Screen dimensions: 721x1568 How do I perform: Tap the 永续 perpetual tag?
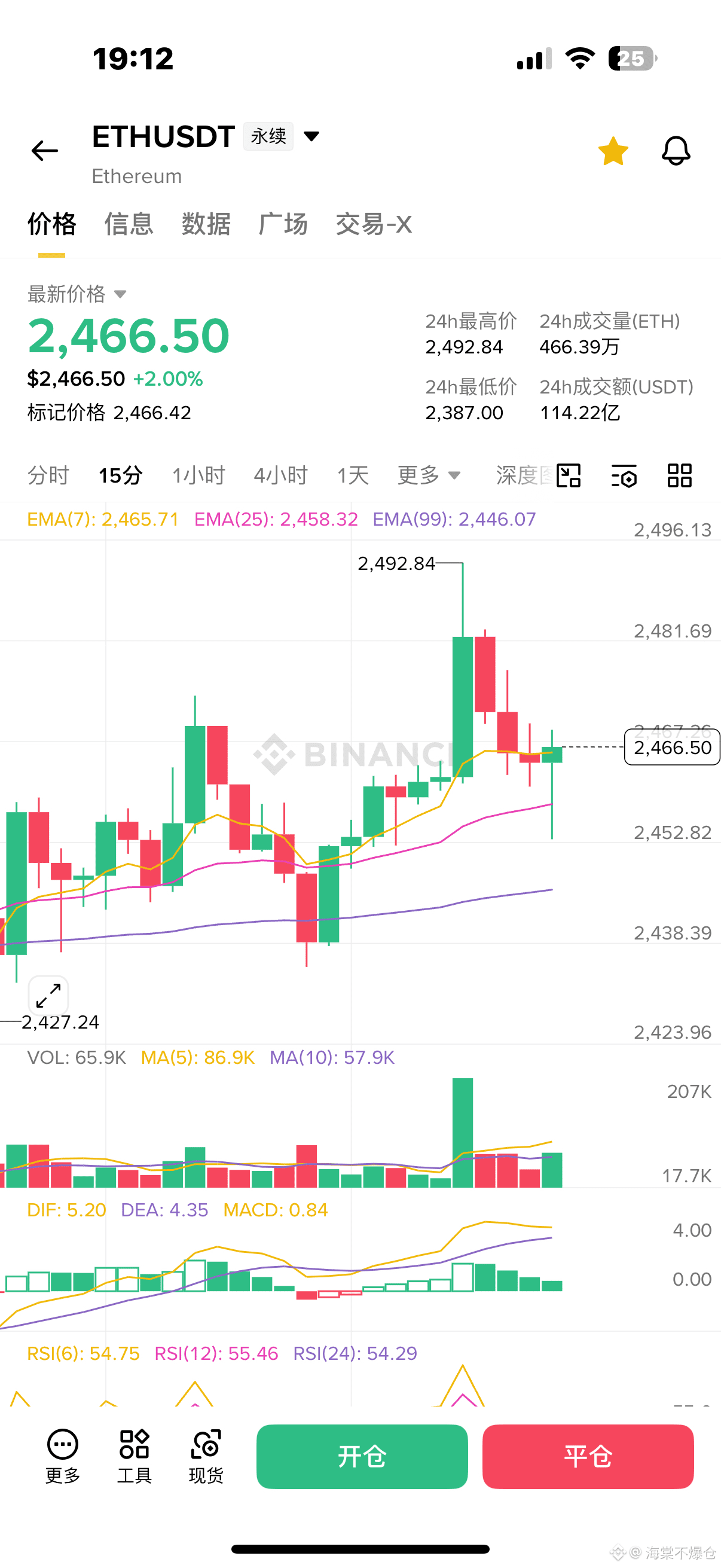pos(268,136)
